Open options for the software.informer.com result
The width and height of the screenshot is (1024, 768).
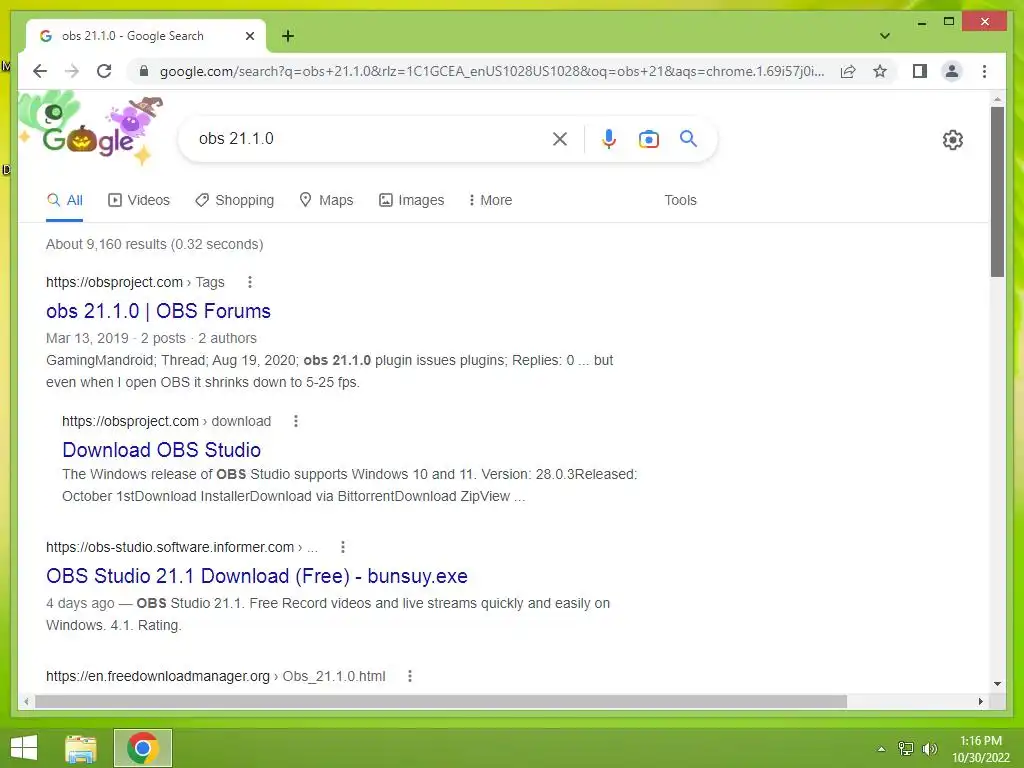343,547
